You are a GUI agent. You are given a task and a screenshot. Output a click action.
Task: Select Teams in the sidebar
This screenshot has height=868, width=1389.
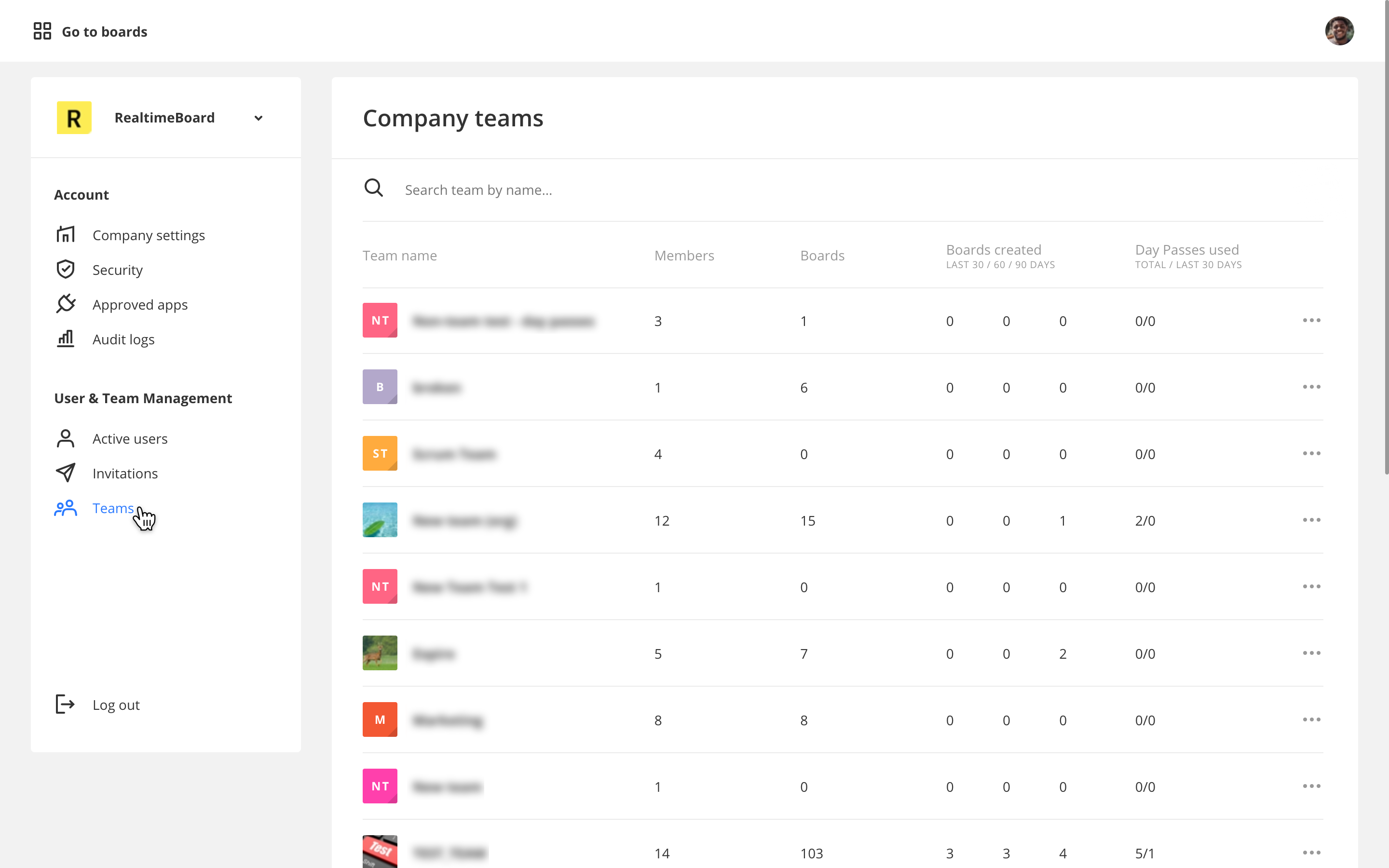[x=112, y=508]
